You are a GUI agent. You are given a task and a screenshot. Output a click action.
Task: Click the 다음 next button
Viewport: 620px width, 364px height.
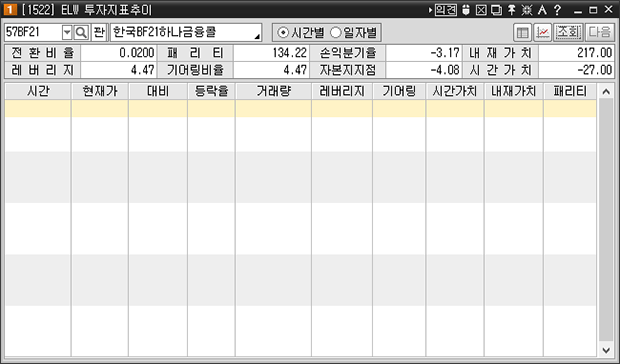pyautogui.click(x=599, y=32)
